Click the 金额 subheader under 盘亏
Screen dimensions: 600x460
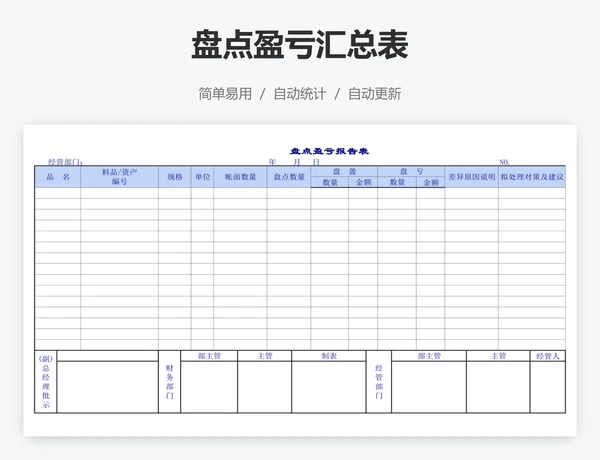431,182
